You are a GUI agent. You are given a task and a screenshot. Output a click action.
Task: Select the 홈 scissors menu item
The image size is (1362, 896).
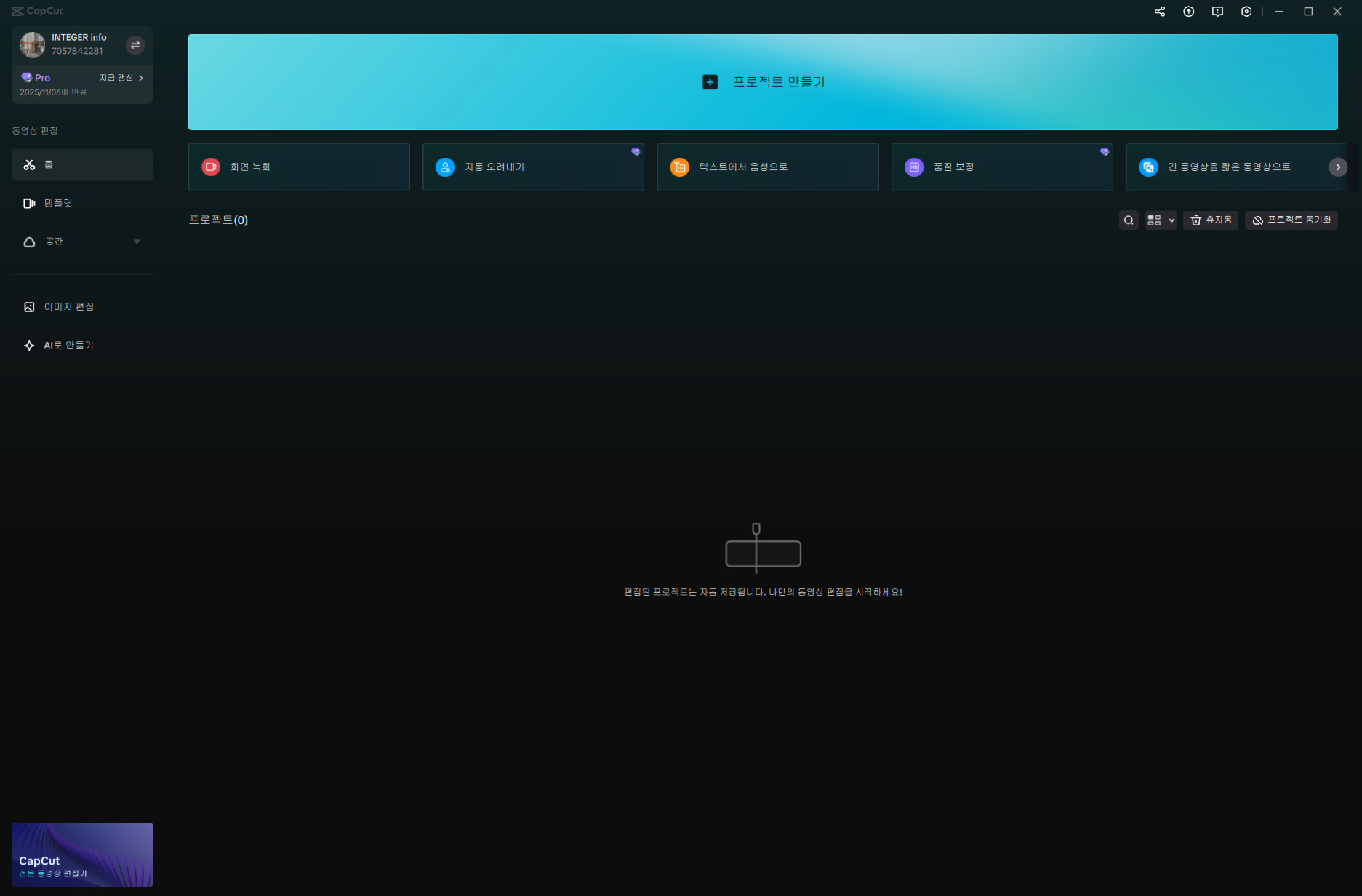pyautogui.click(x=82, y=165)
